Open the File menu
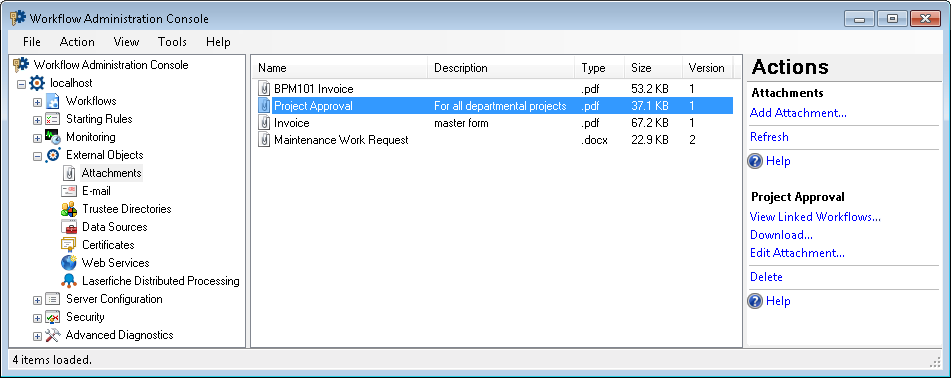Screen dimensions: 951x378 pos(32,42)
